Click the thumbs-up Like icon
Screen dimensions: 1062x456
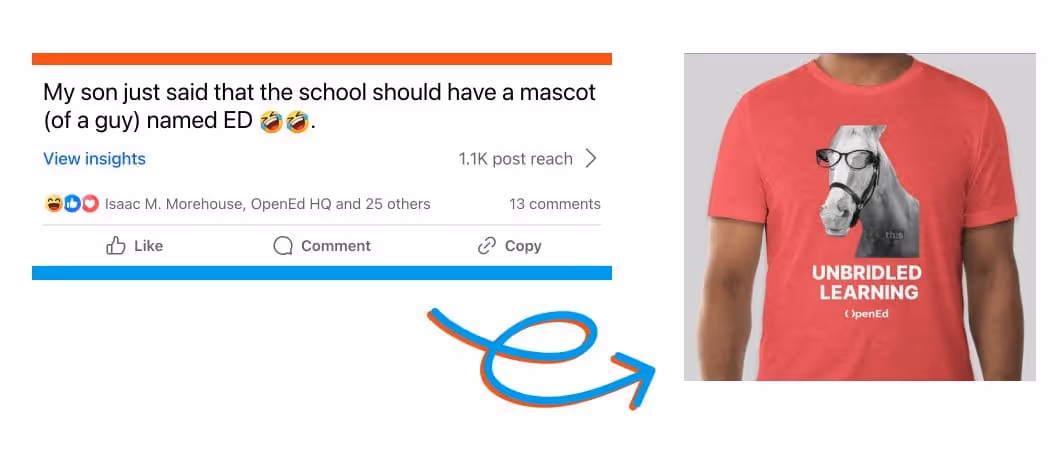click(116, 245)
